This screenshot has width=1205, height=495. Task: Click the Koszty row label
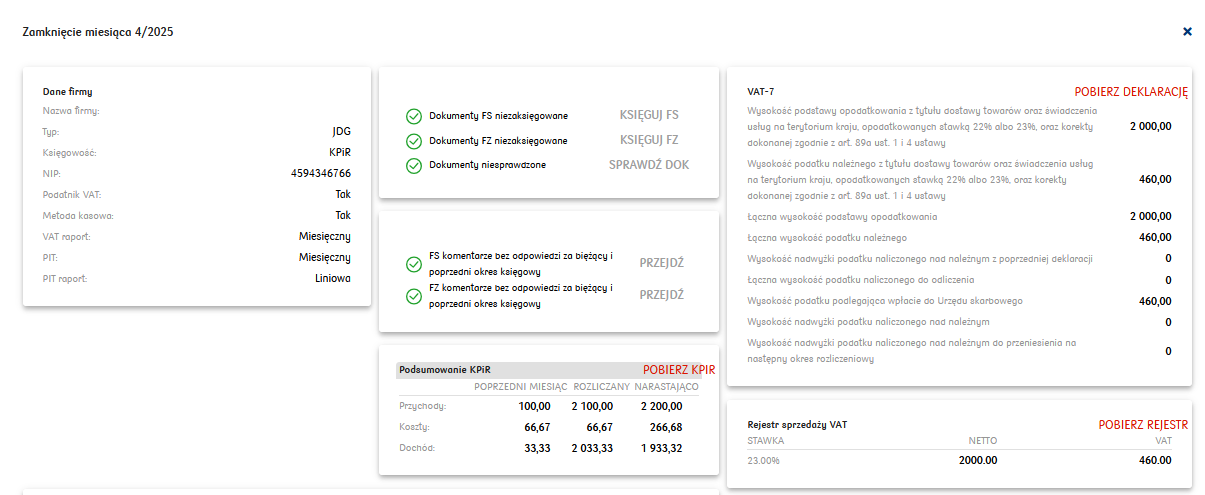(416, 427)
